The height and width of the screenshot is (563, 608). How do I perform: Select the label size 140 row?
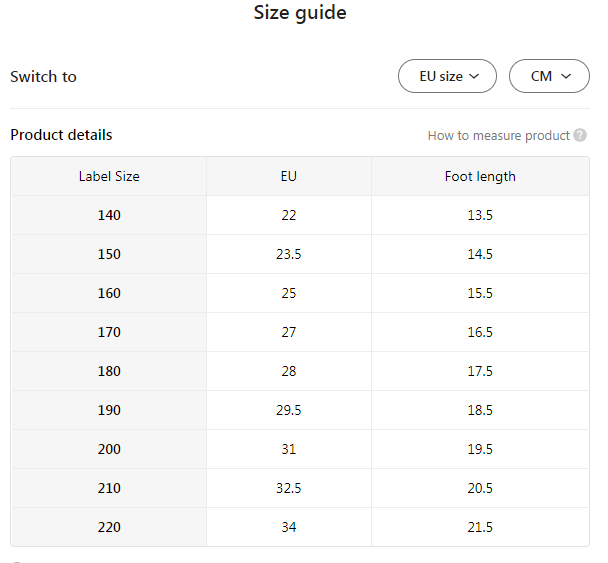[109, 215]
